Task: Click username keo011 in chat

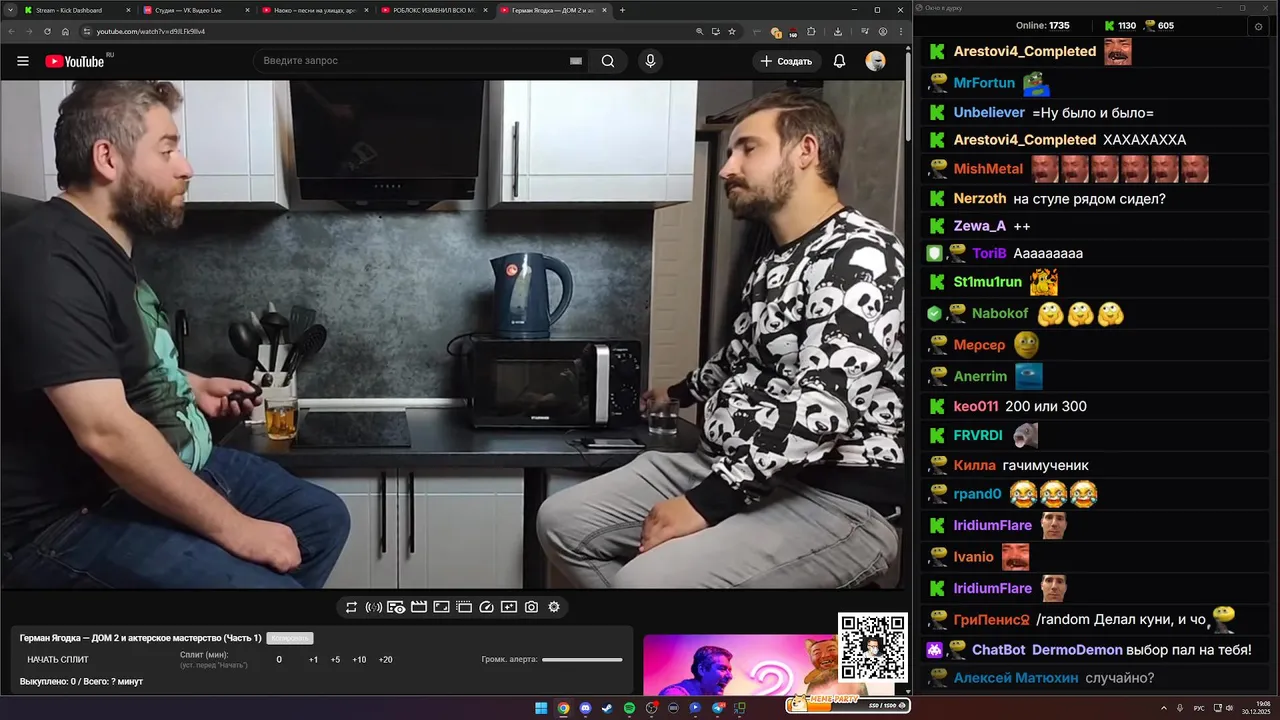Action: pyautogui.click(x=976, y=407)
